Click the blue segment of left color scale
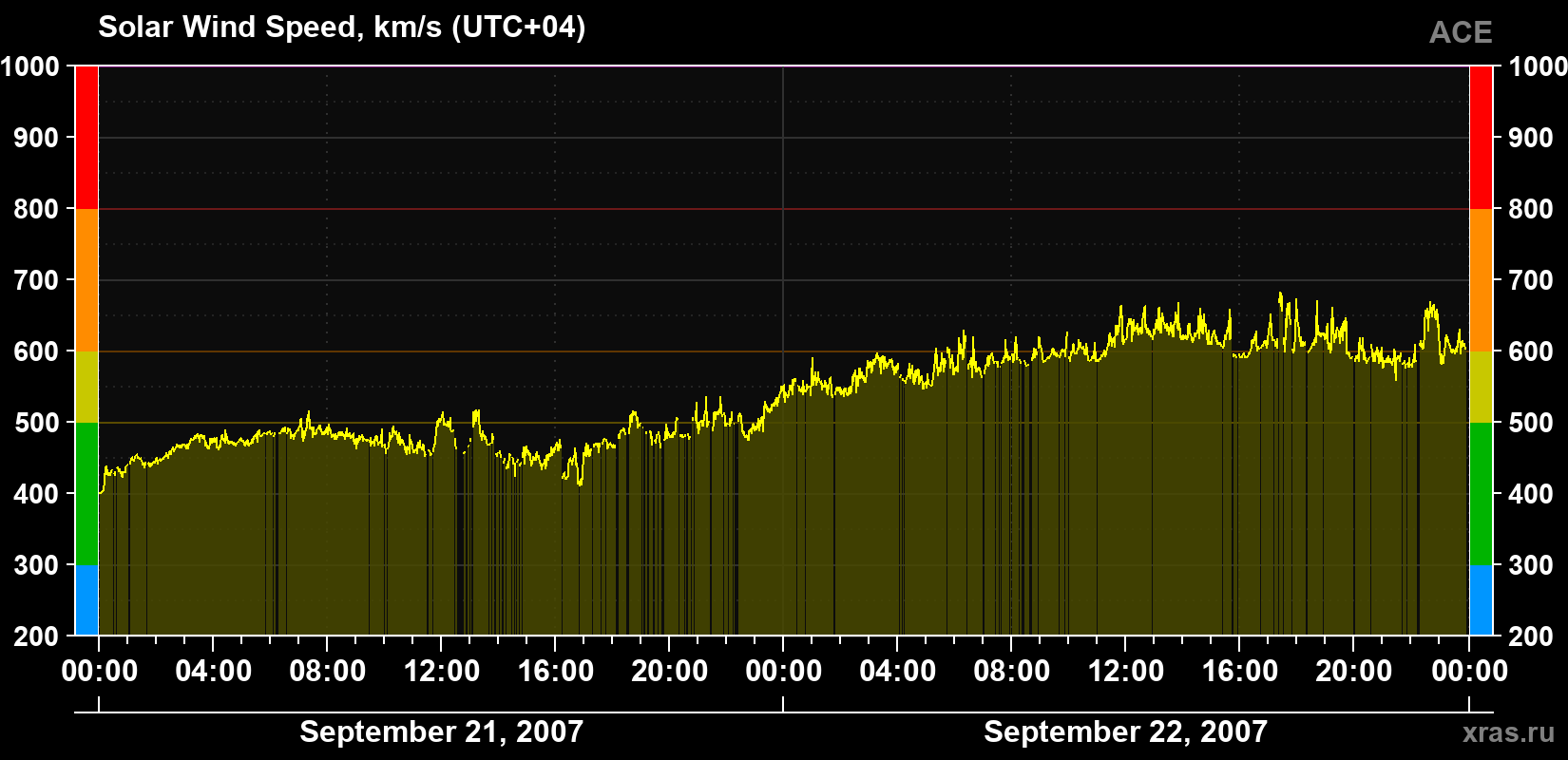This screenshot has height=760, width=1568. pos(86,600)
